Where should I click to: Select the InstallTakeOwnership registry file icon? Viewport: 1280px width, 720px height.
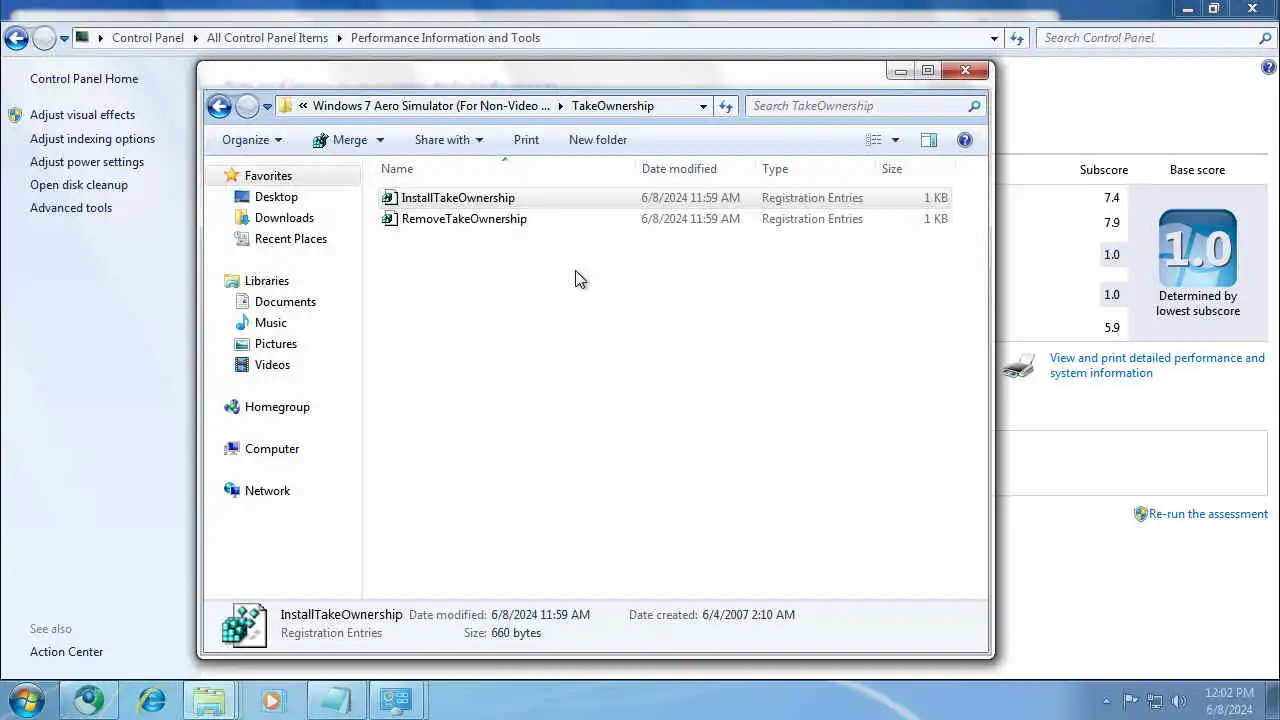(390, 198)
